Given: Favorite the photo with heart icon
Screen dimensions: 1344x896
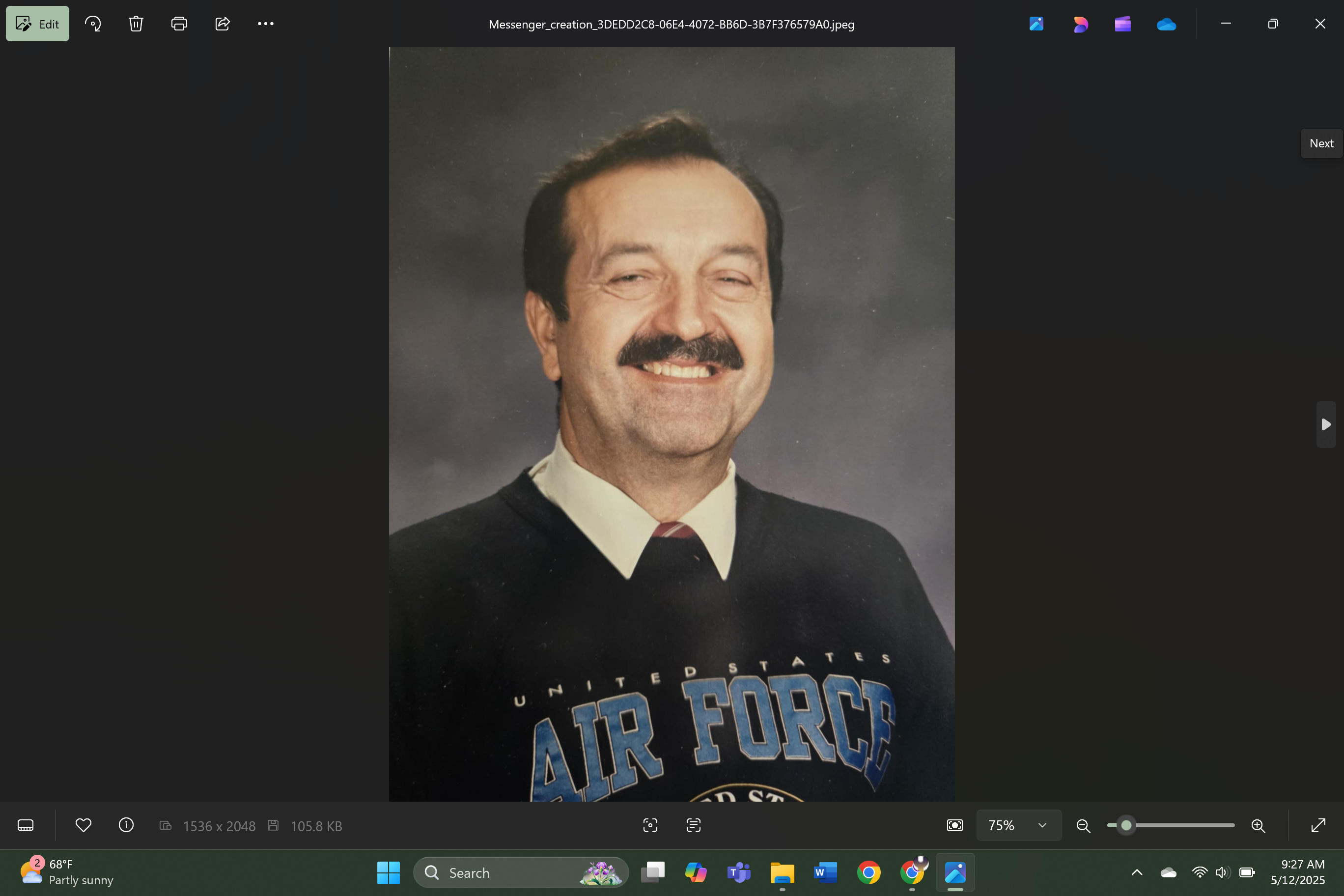Looking at the screenshot, I should [x=84, y=825].
